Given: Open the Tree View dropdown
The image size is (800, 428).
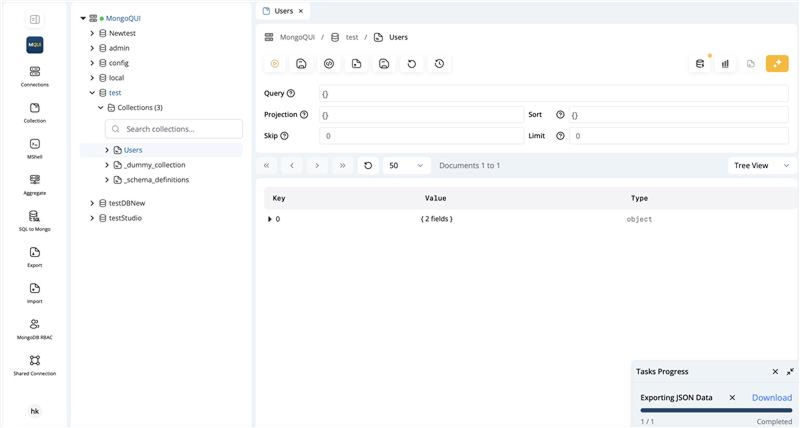Looking at the screenshot, I should click(x=761, y=165).
